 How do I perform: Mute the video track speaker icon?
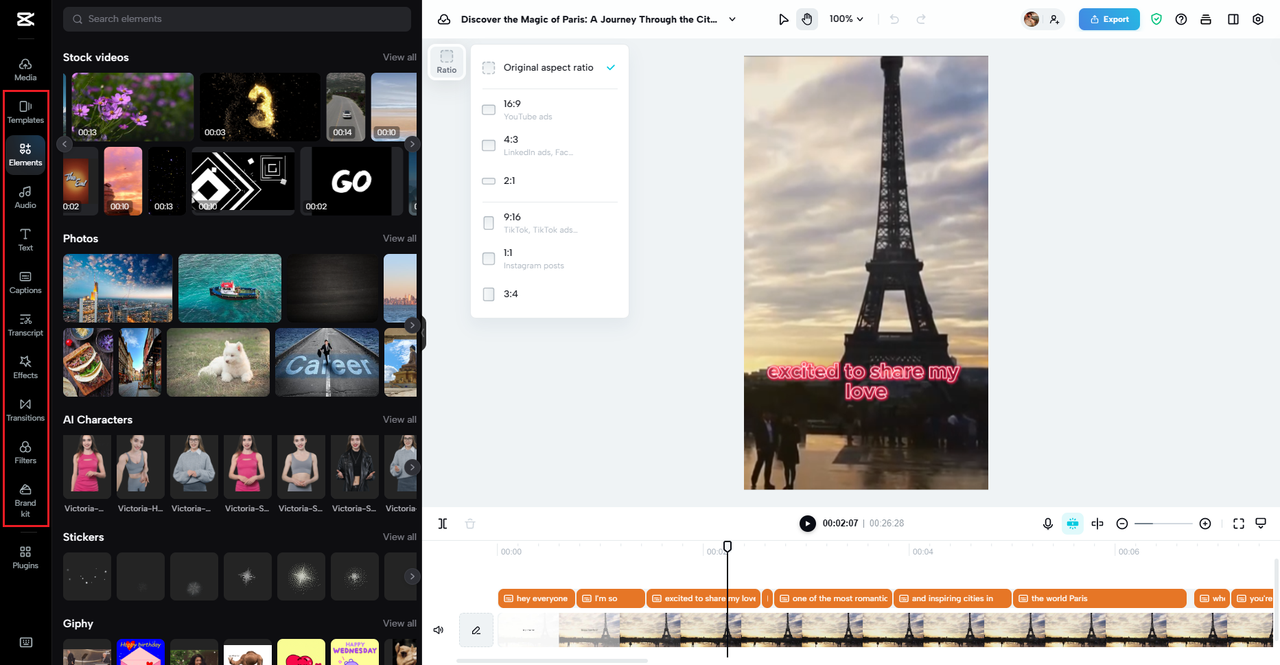(438, 630)
